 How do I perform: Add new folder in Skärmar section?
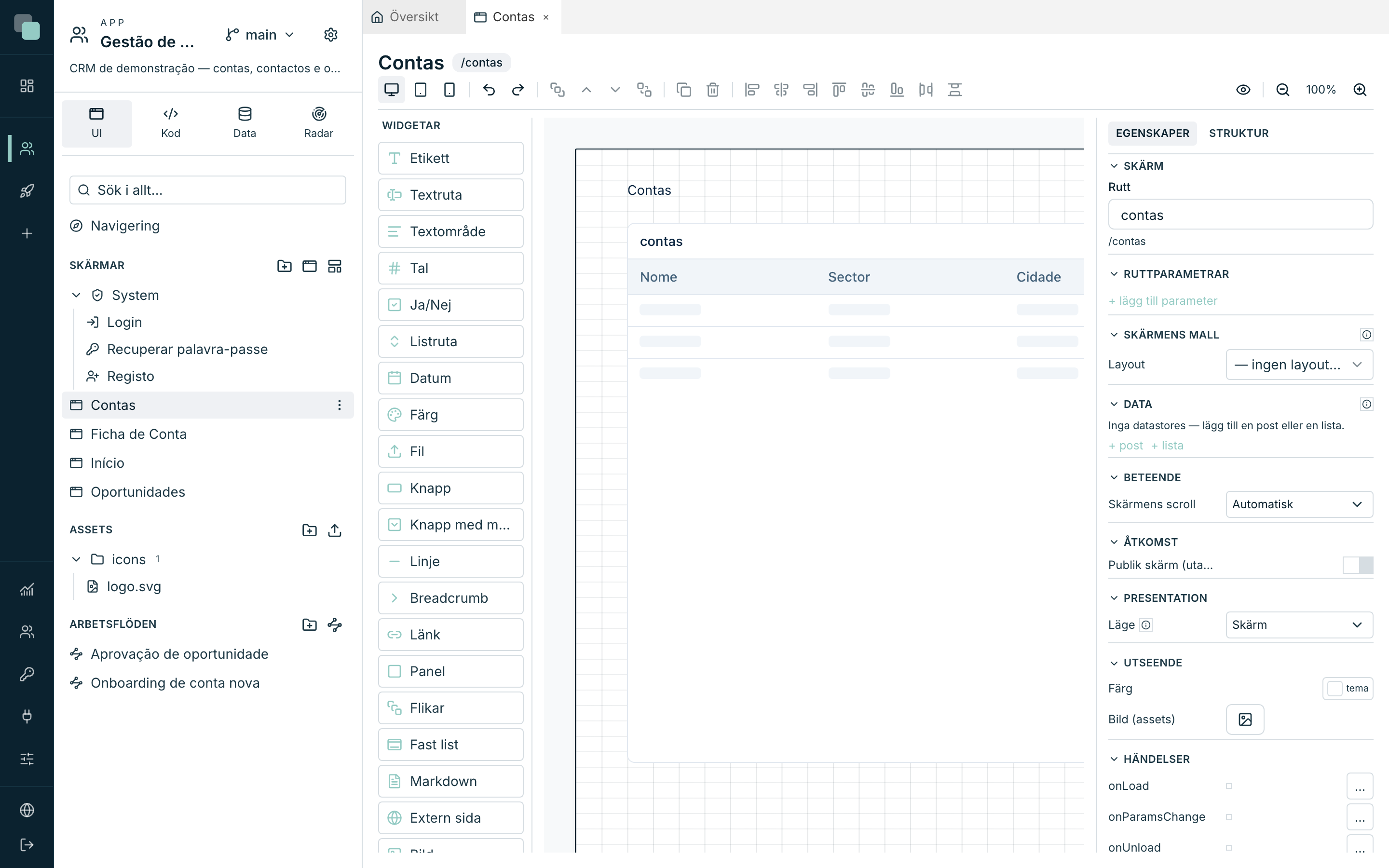284,266
